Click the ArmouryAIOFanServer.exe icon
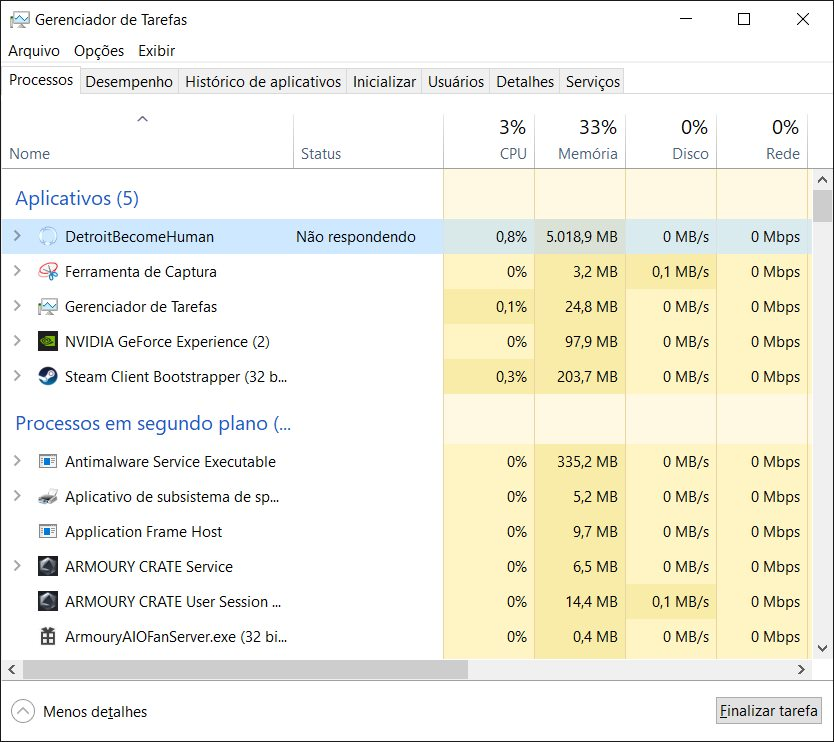 tap(48, 636)
